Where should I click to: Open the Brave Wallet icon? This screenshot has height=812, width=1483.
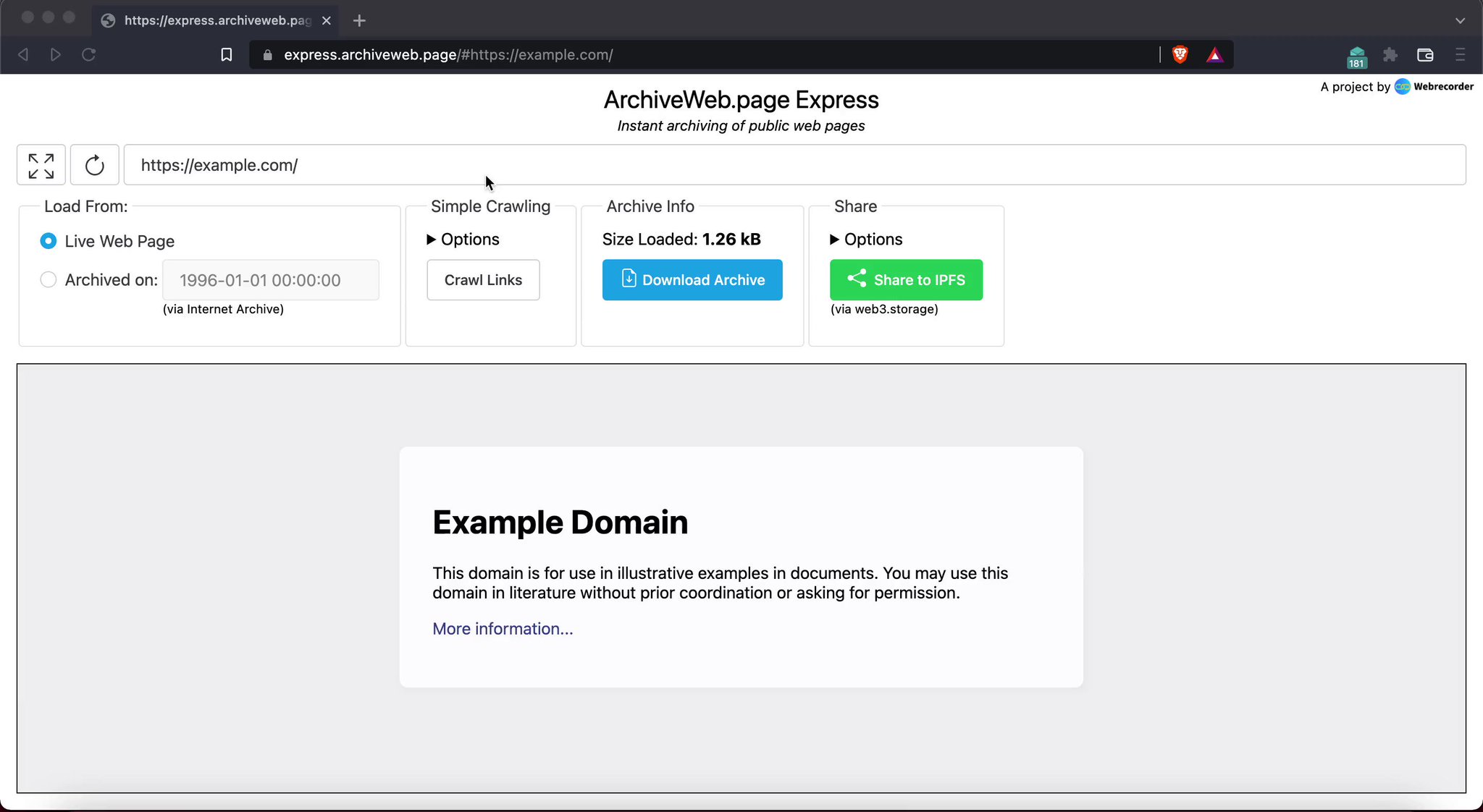coord(1424,54)
